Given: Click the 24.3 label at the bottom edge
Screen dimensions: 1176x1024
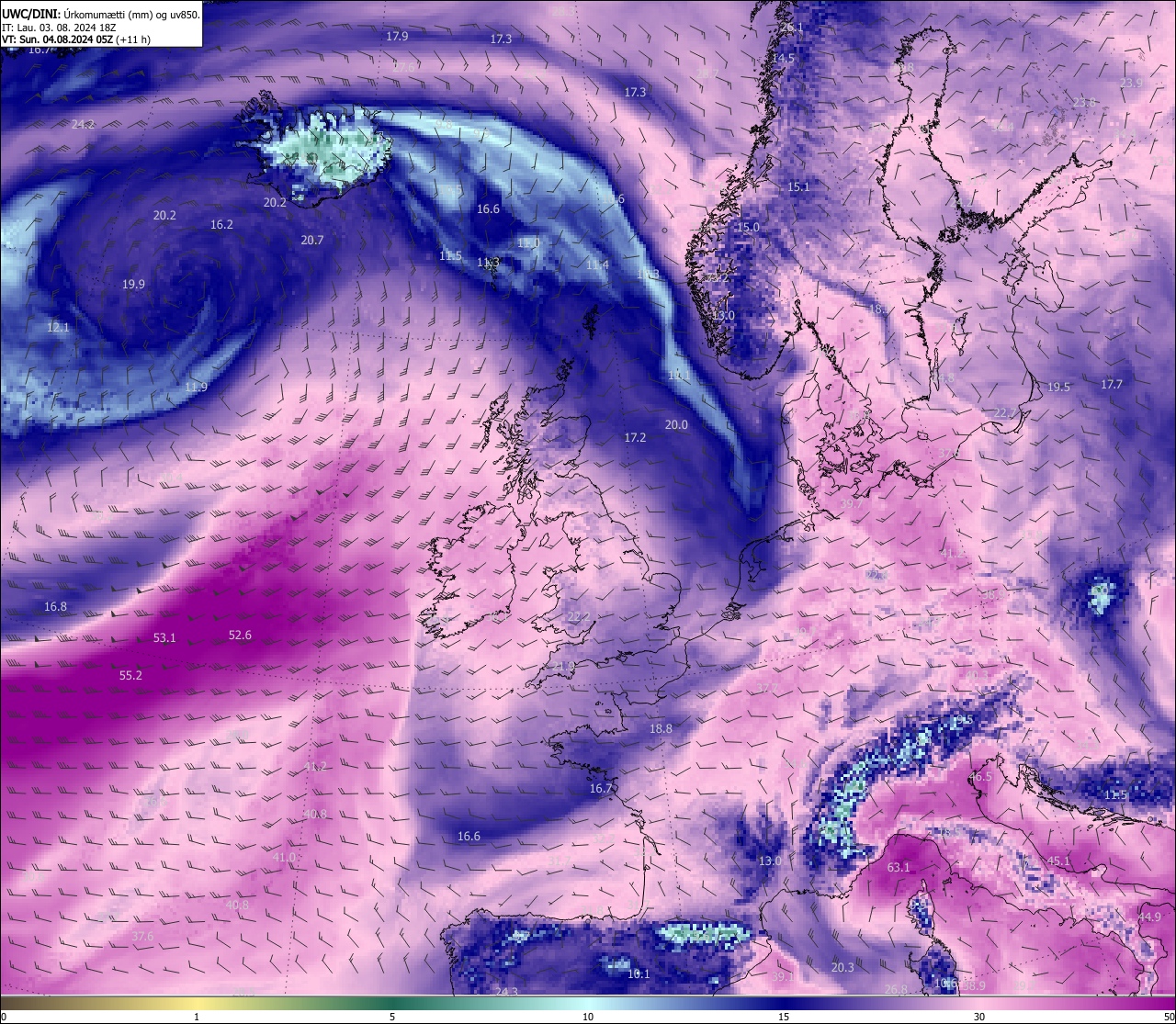Looking at the screenshot, I should [x=506, y=992].
